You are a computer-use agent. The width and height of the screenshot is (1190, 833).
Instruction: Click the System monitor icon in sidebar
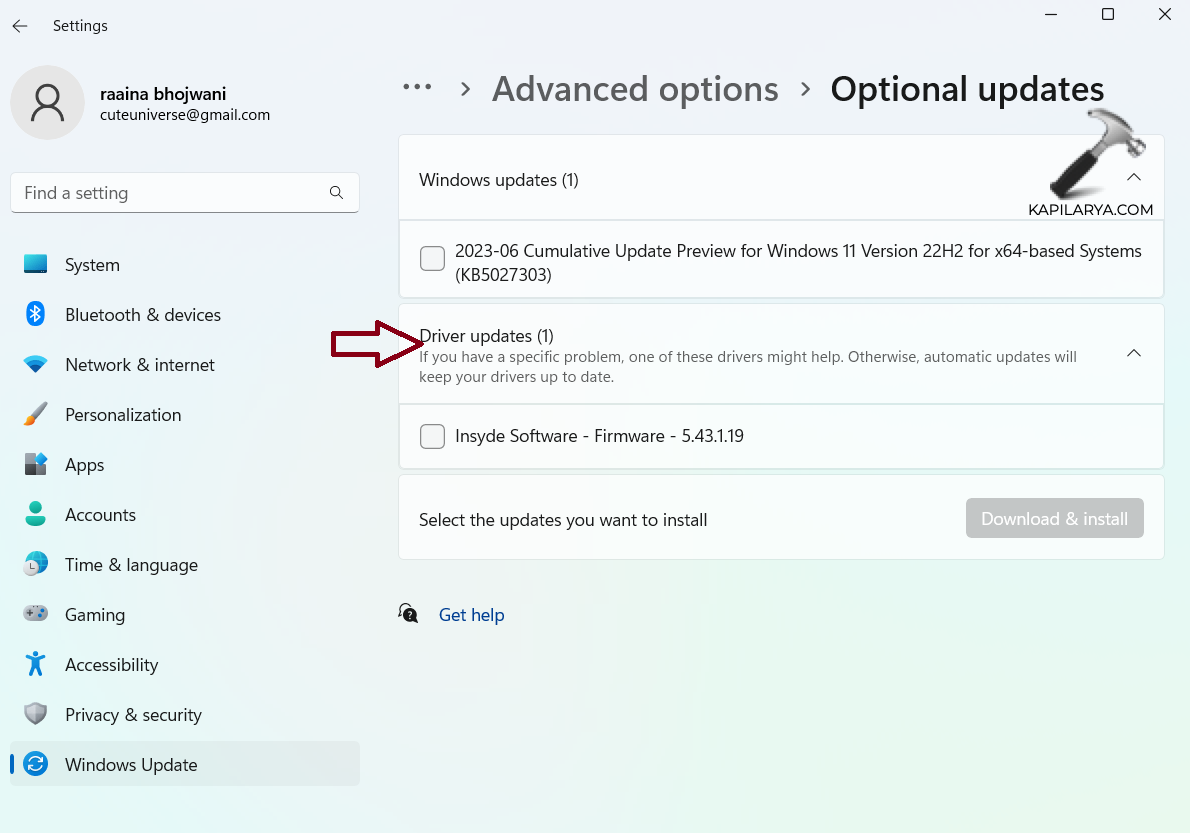[36, 265]
